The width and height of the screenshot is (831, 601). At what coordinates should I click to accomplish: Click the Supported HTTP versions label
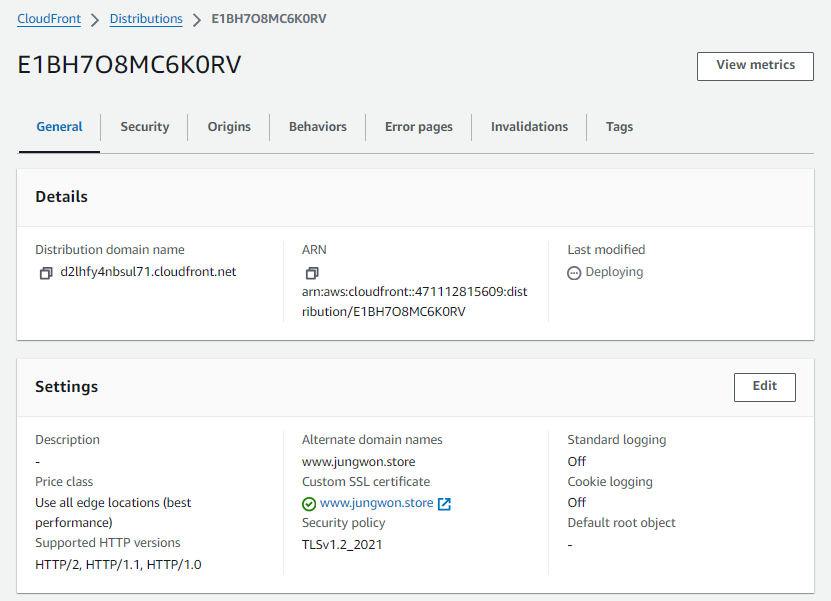pos(108,543)
